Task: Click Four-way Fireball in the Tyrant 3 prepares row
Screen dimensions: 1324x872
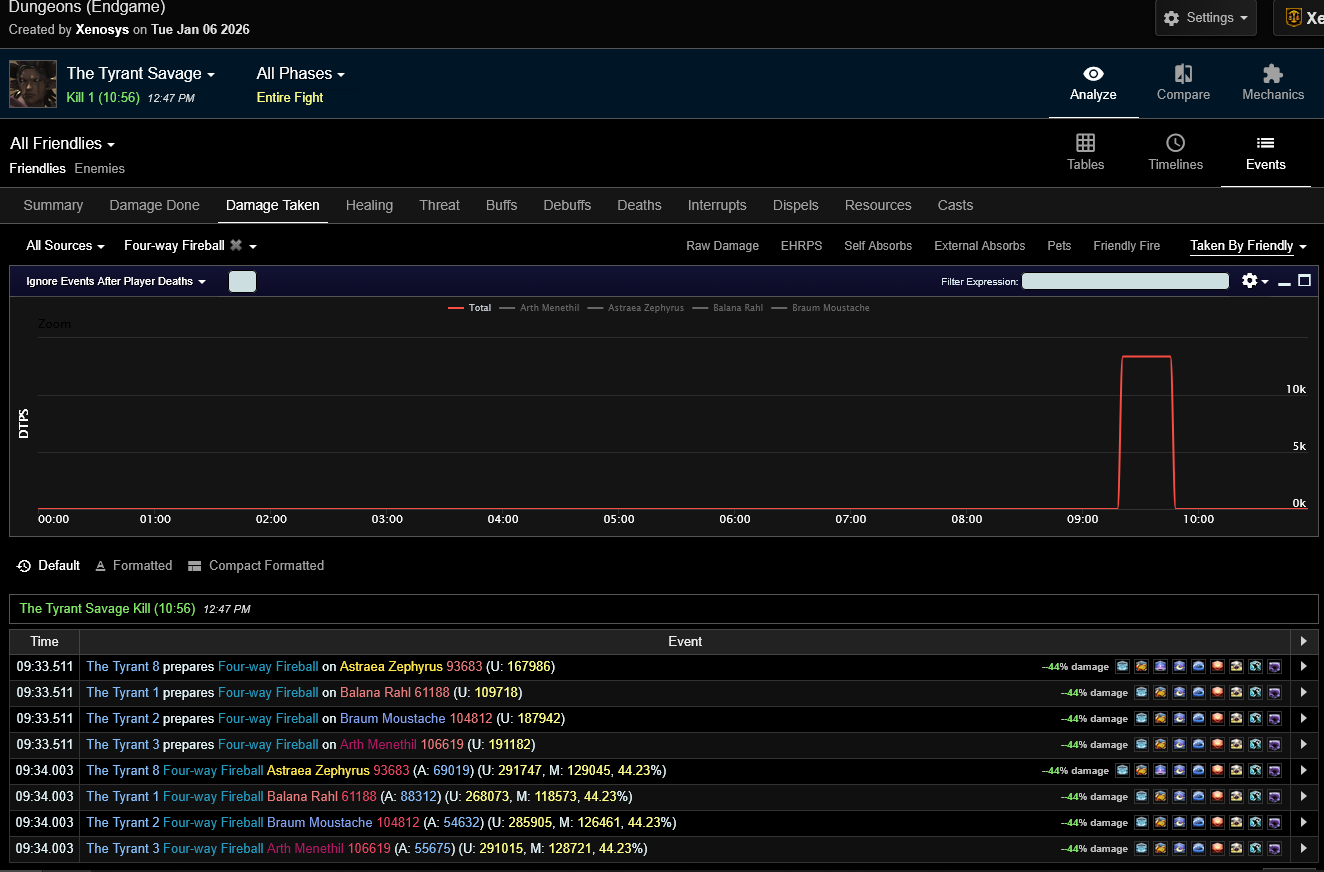Action: (268, 745)
